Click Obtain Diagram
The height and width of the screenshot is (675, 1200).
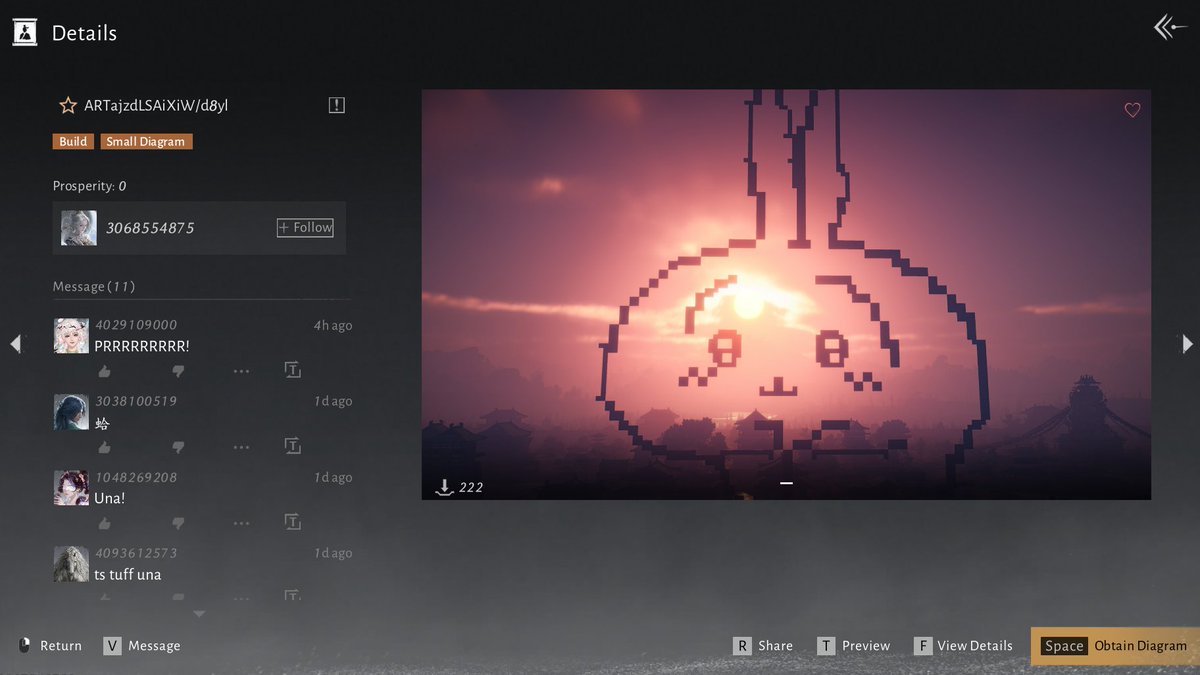click(x=1114, y=646)
